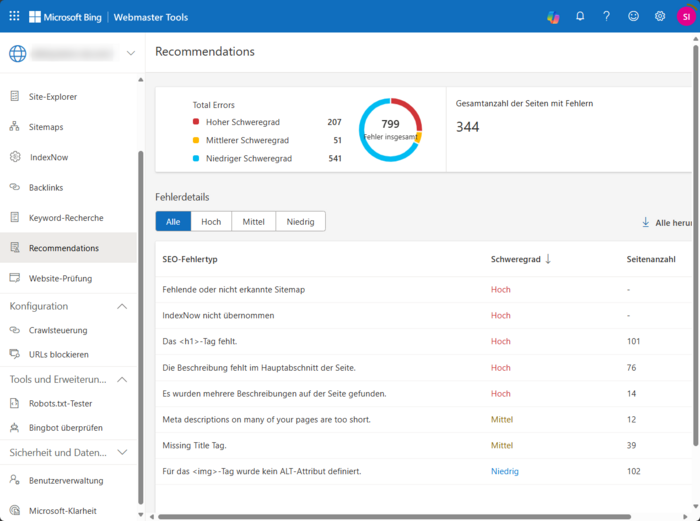Click the main page vertical scrollbar
The image size is (700, 521).
[696, 245]
